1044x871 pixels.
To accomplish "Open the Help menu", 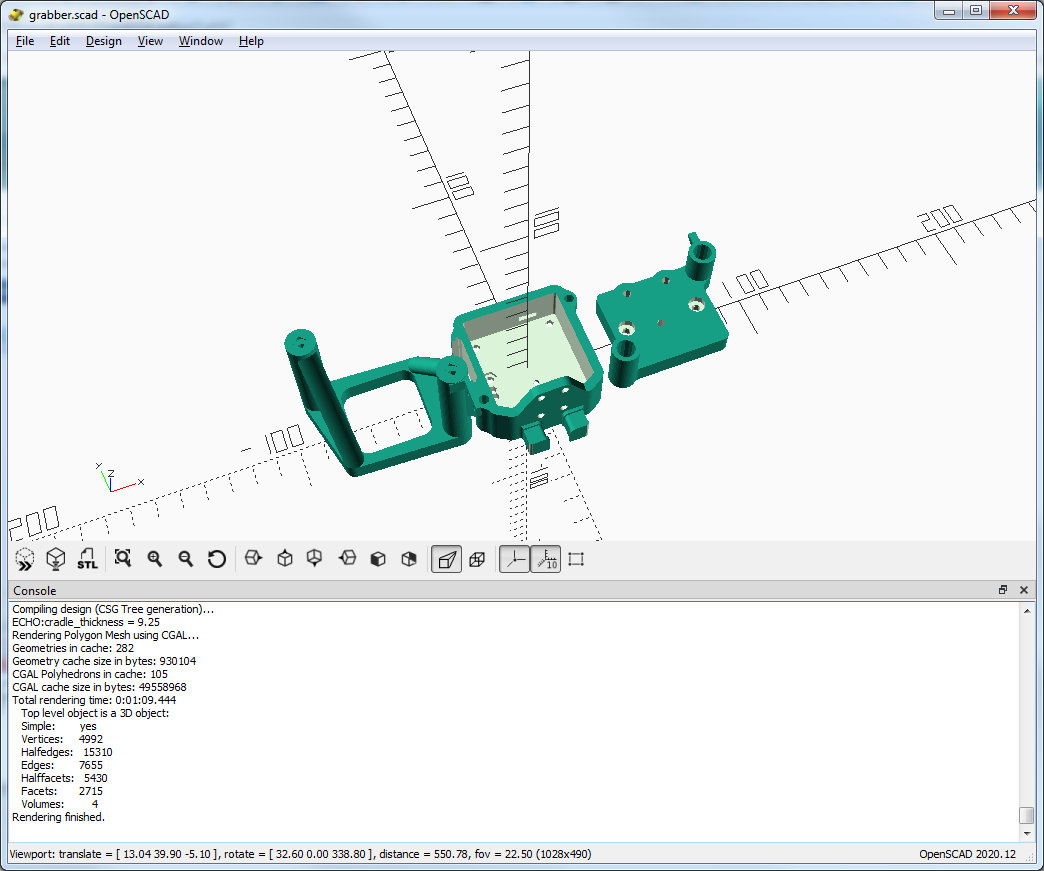I will point(251,41).
